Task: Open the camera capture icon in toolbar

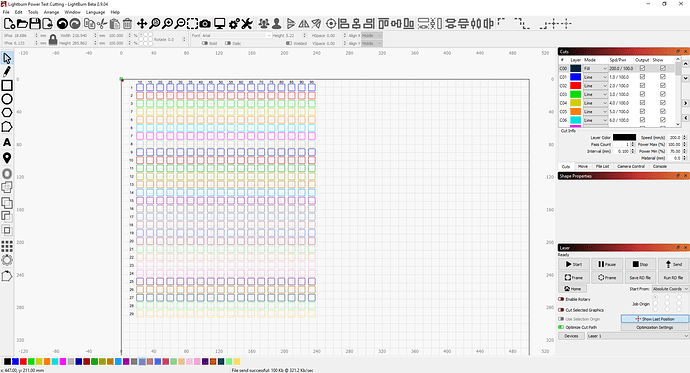Action: click(205, 24)
